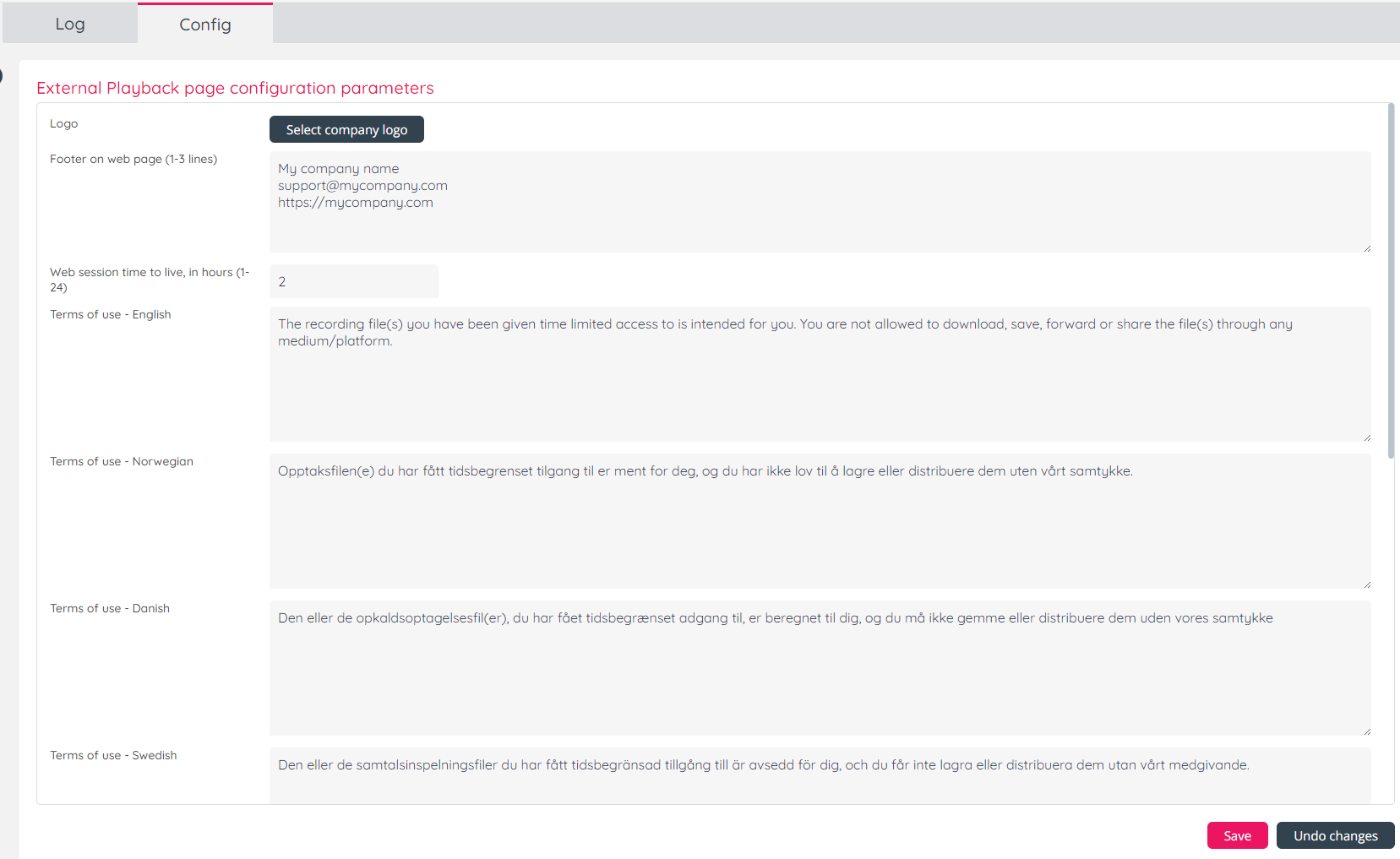Click resize grip of Norwegian terms box
This screenshot has width=1400, height=859.
(x=1366, y=584)
